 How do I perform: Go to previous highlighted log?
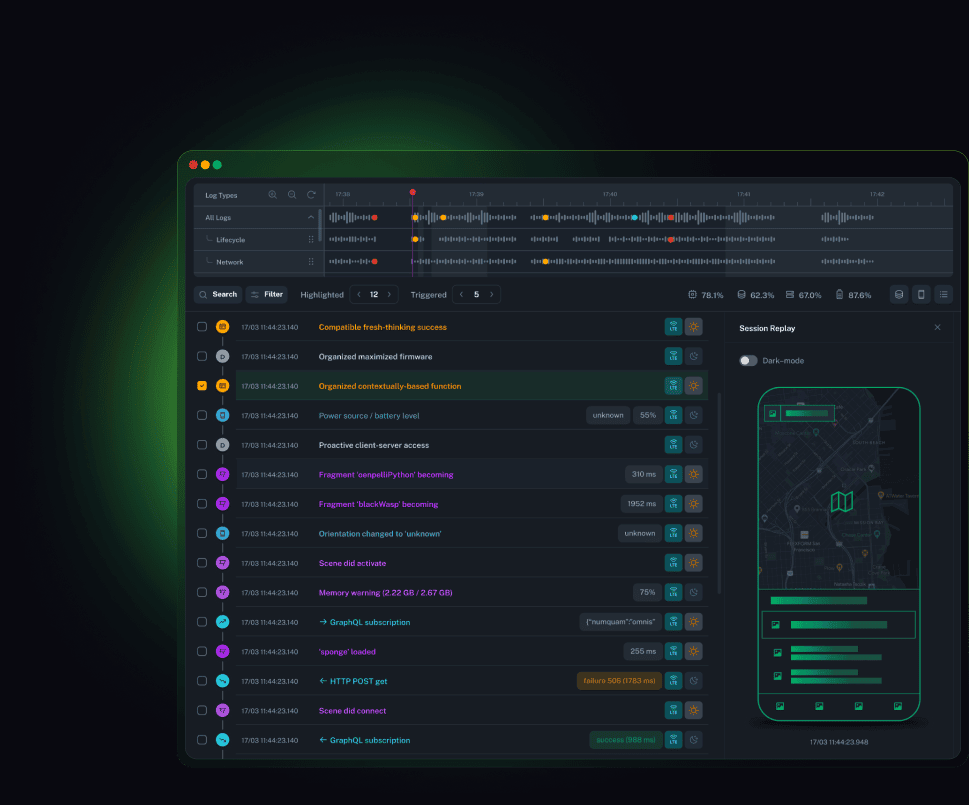coord(359,295)
